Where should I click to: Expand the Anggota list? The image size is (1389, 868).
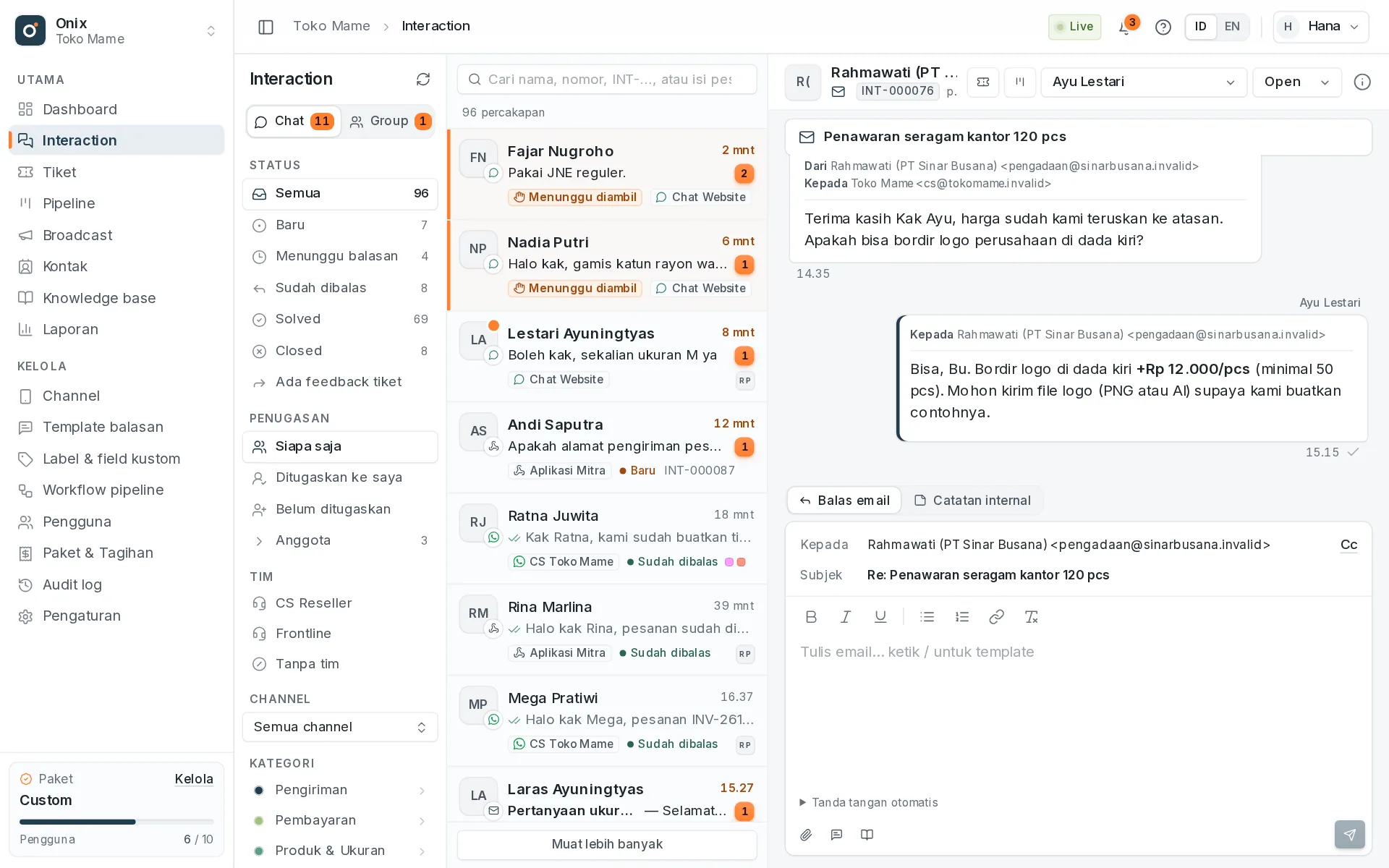[340, 540]
